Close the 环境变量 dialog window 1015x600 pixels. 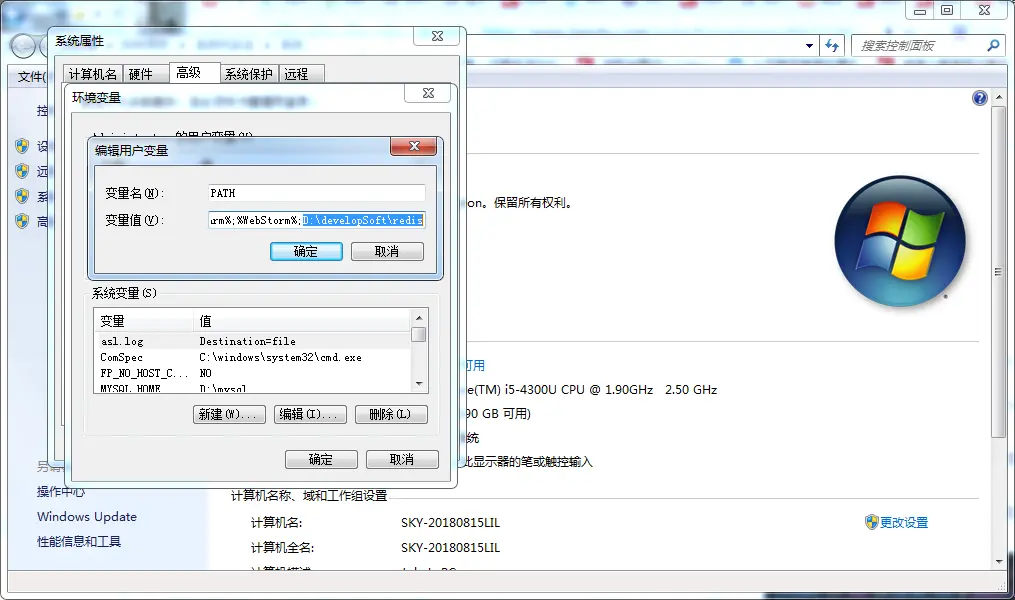click(x=428, y=93)
